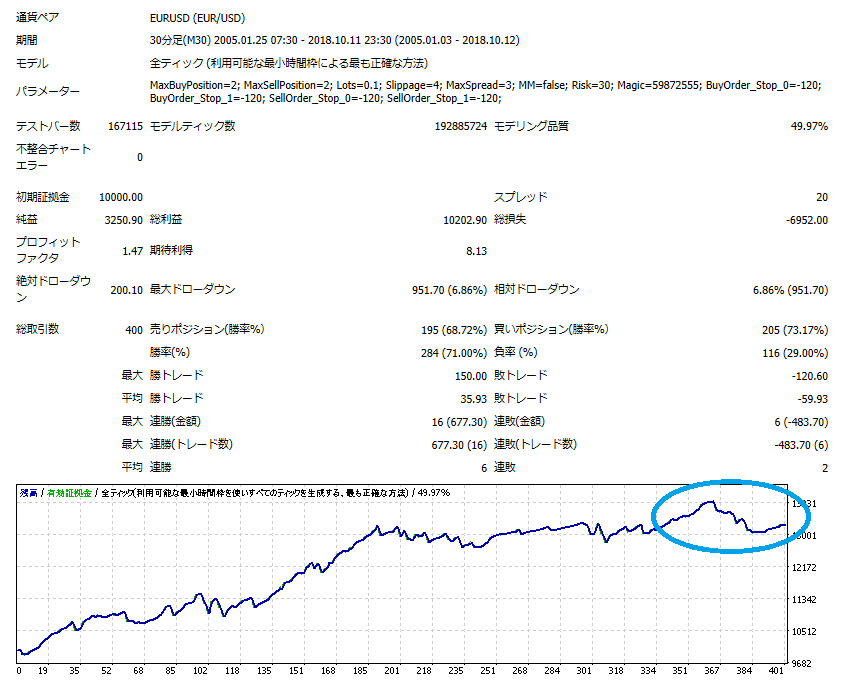Click the 総損失 value -6952.00
845x684 pixels.
[x=807, y=220]
